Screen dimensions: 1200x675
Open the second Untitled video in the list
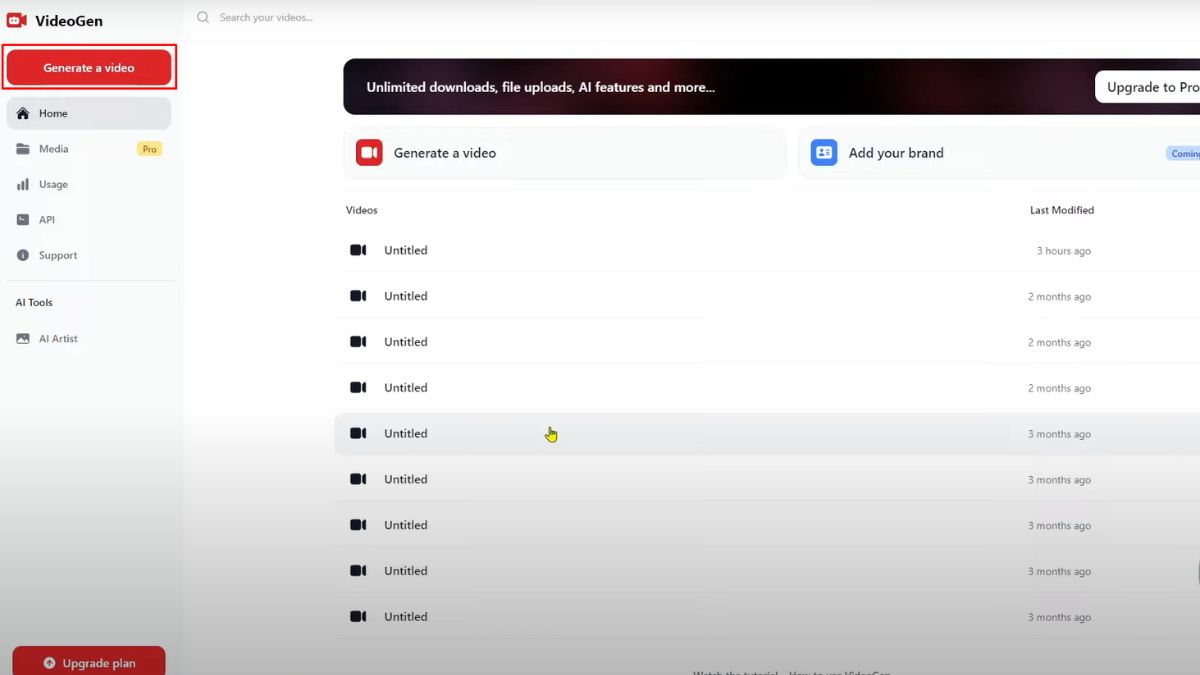pyautogui.click(x=405, y=296)
